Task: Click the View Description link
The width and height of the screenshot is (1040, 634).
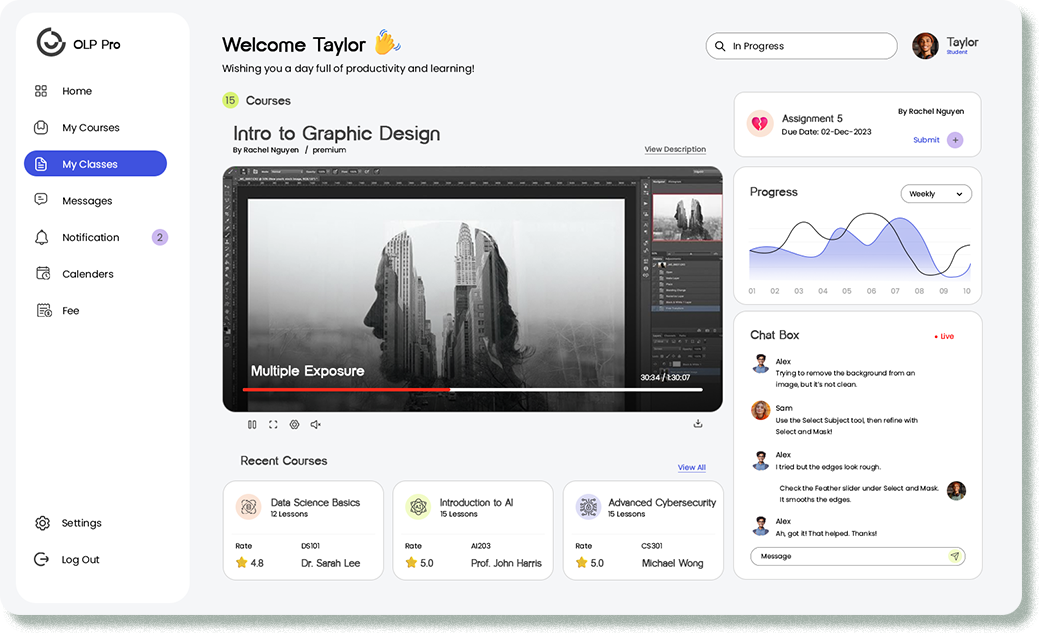Action: pos(675,150)
